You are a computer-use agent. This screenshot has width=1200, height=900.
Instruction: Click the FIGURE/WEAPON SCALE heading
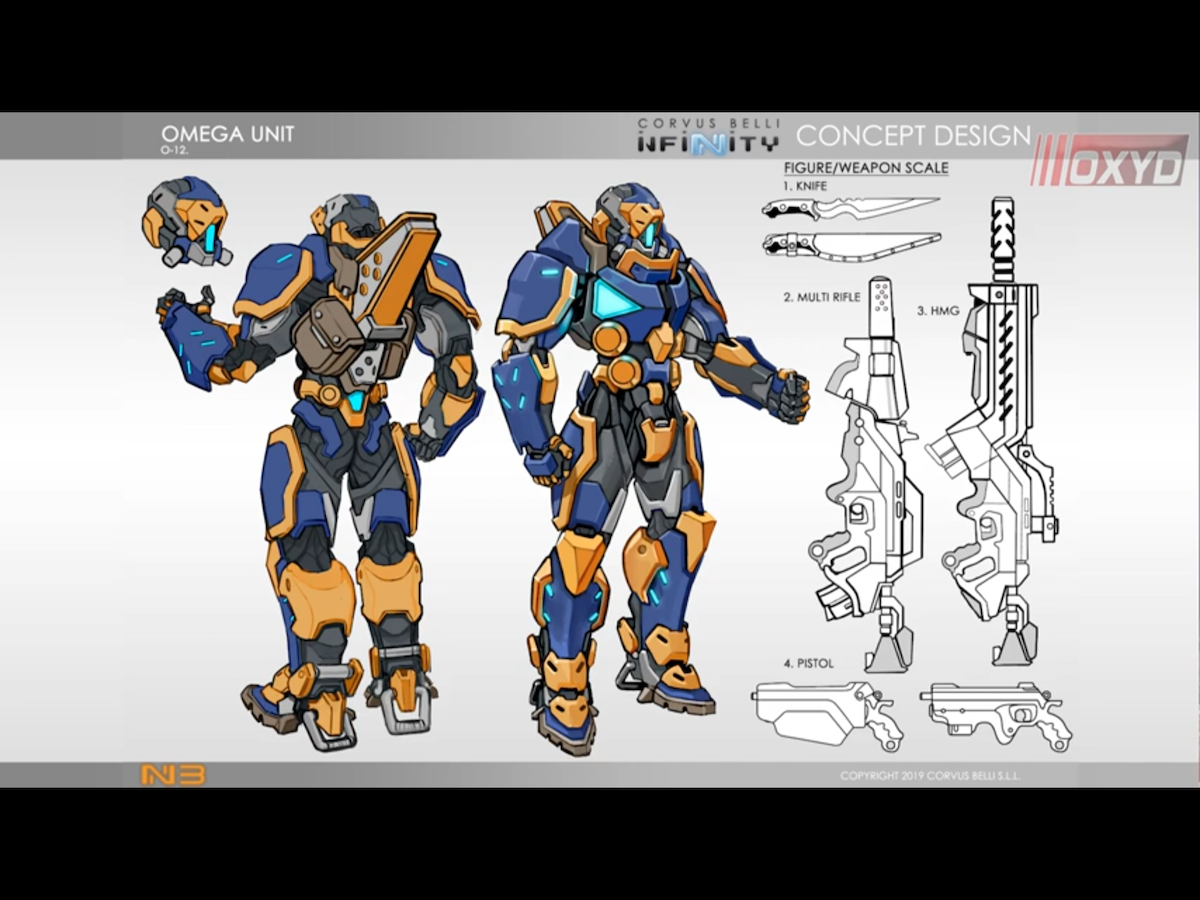[866, 168]
